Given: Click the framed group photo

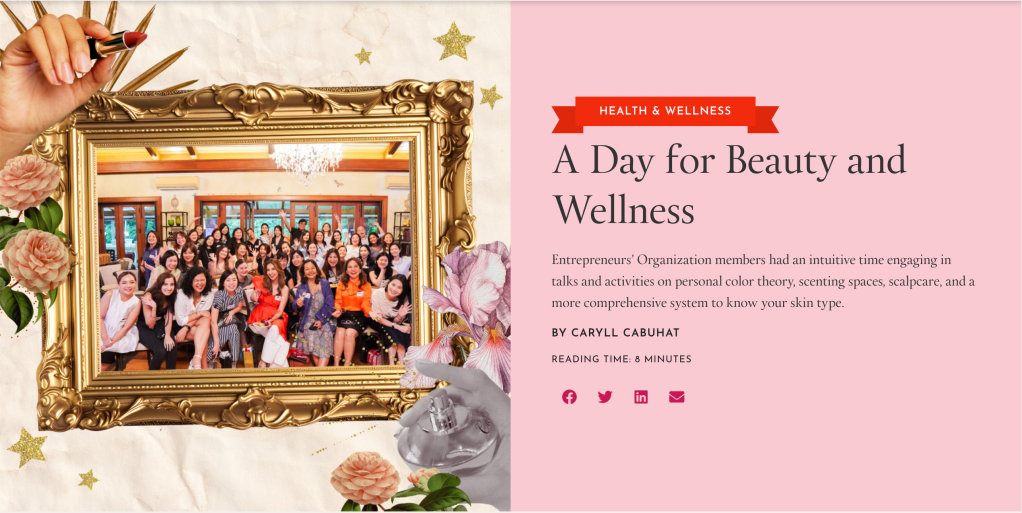Looking at the screenshot, I should point(256,256).
